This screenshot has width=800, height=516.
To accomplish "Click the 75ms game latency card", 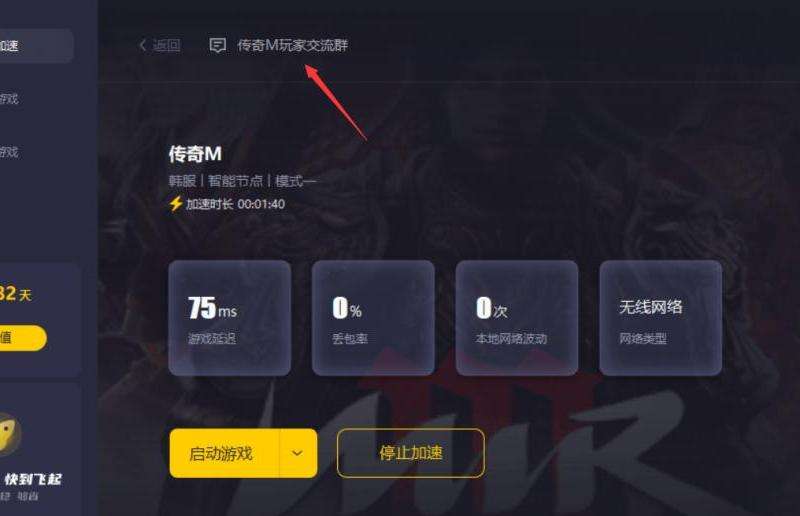I will pos(230,318).
